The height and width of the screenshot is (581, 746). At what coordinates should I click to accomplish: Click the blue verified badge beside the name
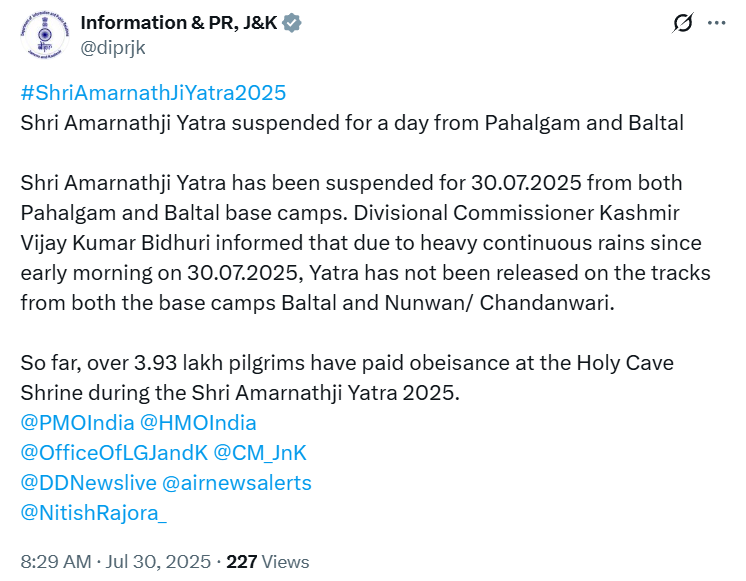[292, 23]
